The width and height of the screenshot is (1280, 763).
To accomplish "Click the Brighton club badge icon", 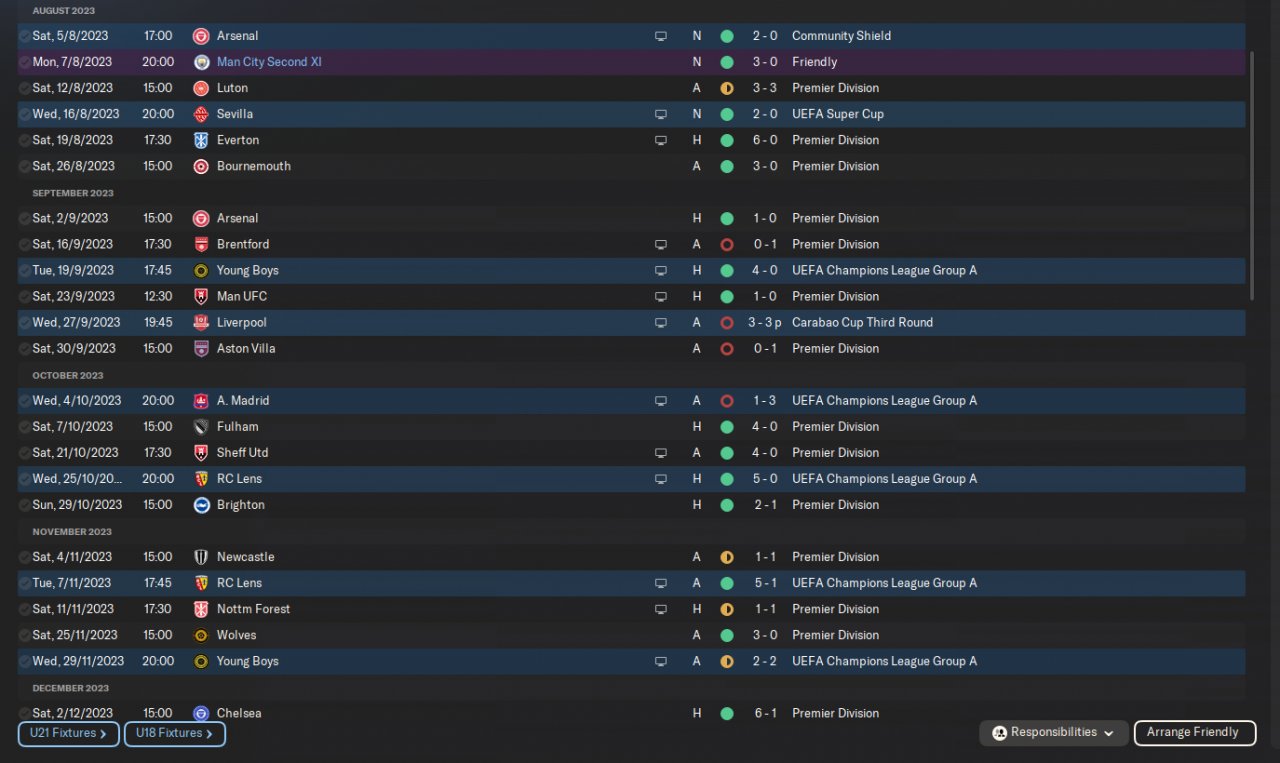I will coord(200,505).
